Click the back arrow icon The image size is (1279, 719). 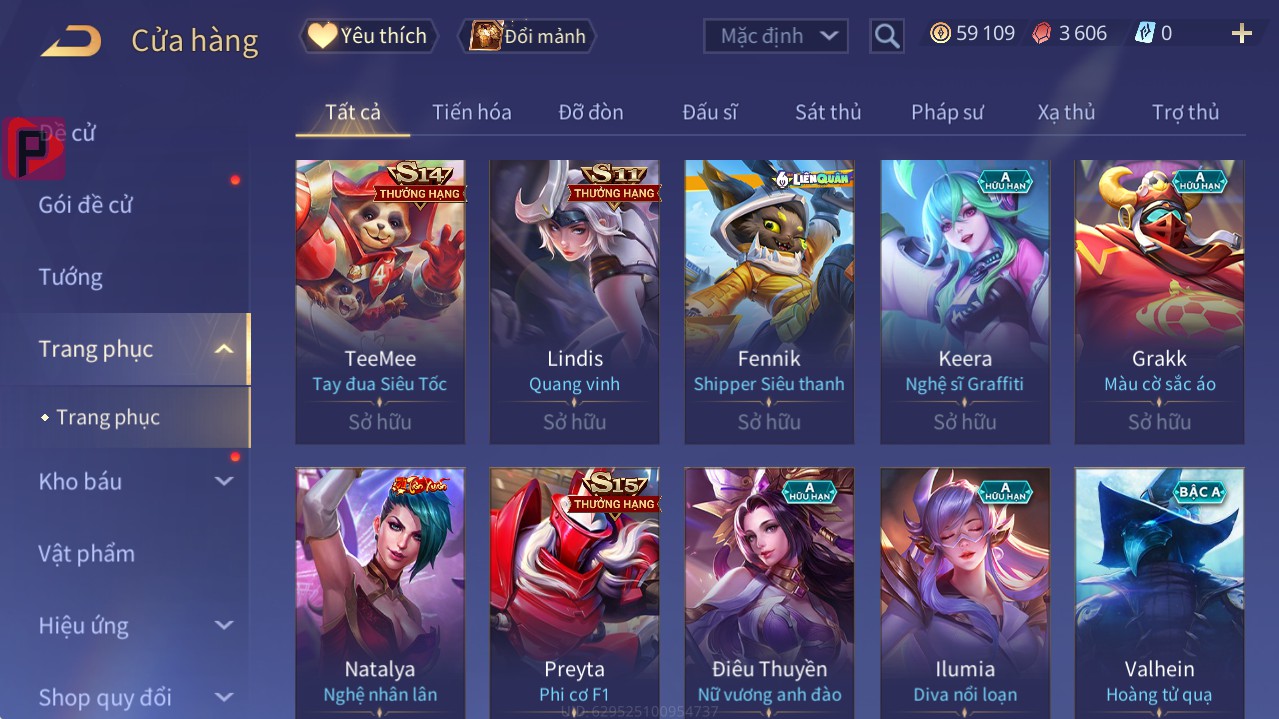click(x=71, y=42)
